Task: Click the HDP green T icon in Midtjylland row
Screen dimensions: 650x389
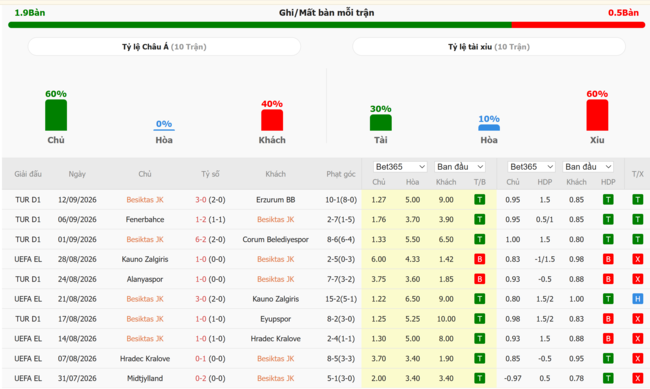Action: [608, 378]
